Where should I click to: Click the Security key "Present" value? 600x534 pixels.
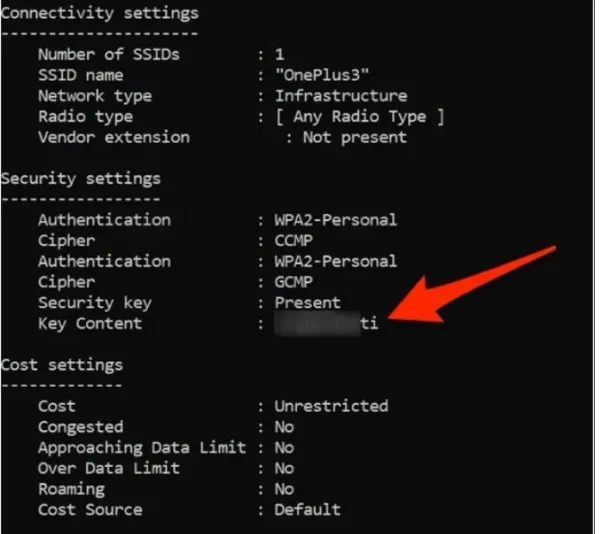[308, 302]
